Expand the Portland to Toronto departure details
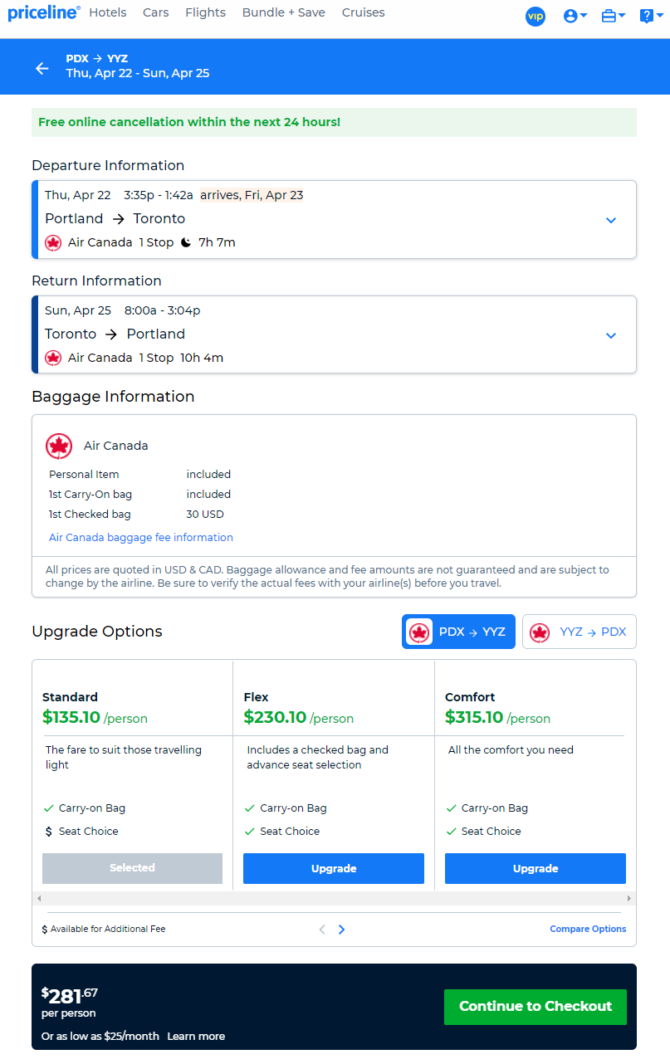Image resolution: width=670 pixels, height=1064 pixels. (611, 220)
